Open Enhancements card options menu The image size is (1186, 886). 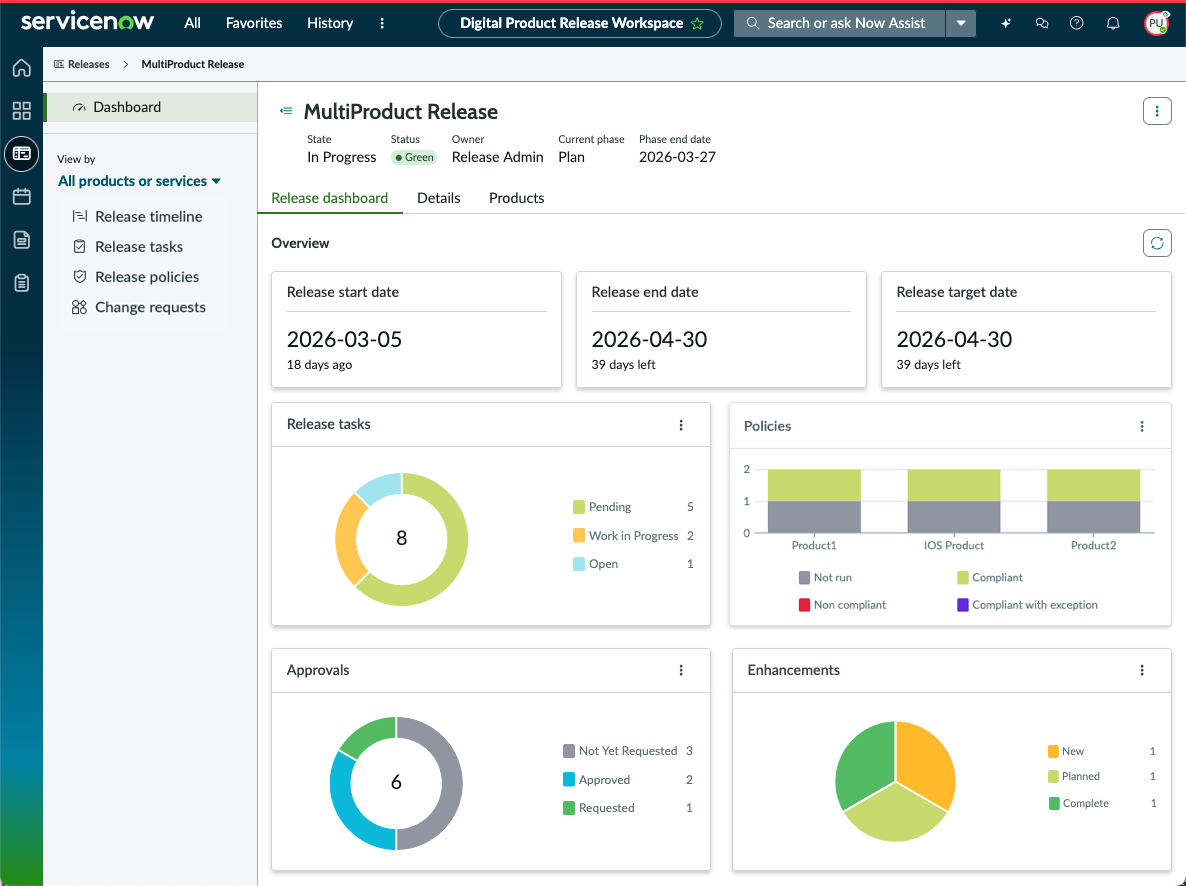(x=1142, y=670)
